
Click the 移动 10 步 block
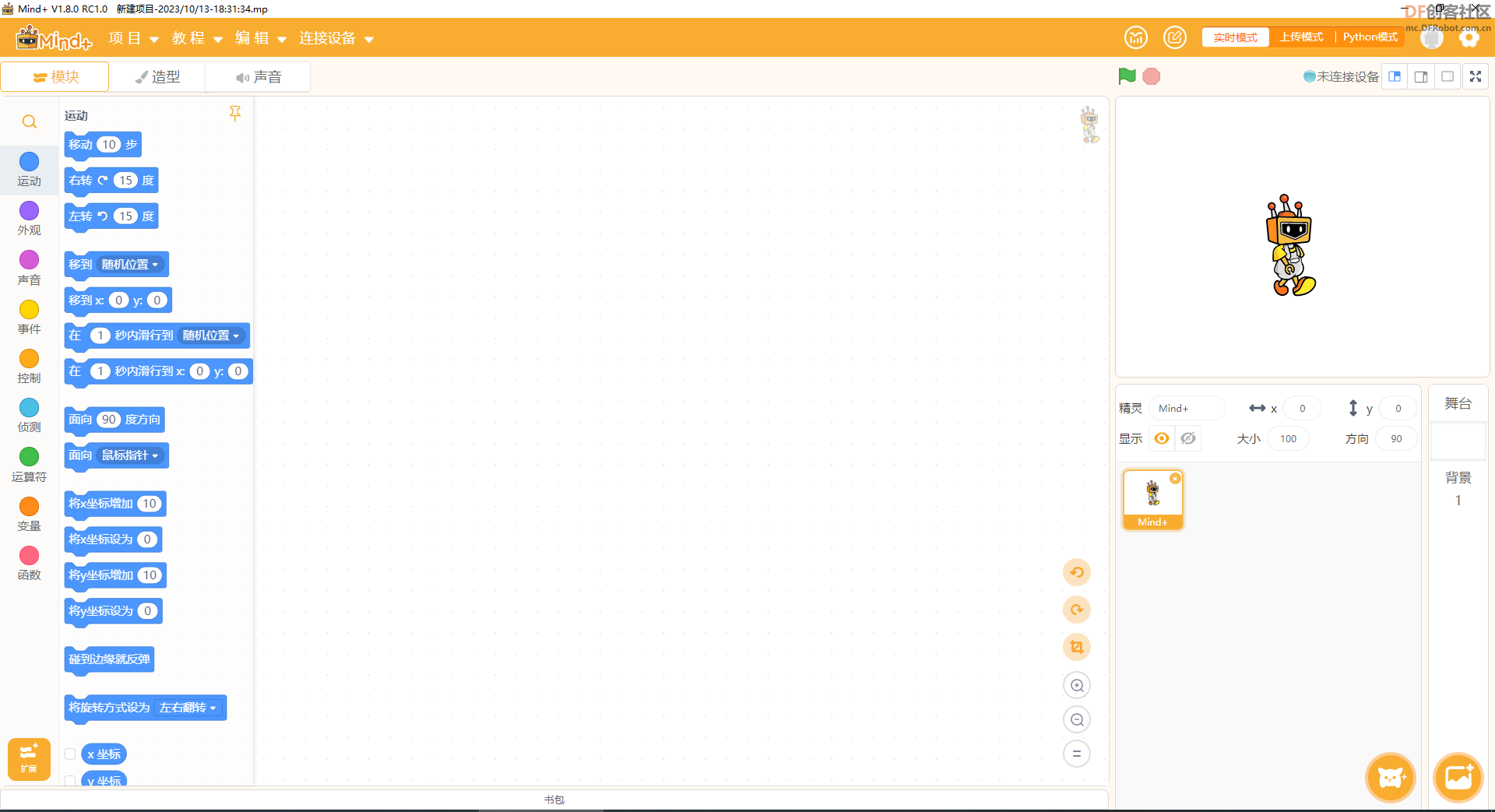103,145
